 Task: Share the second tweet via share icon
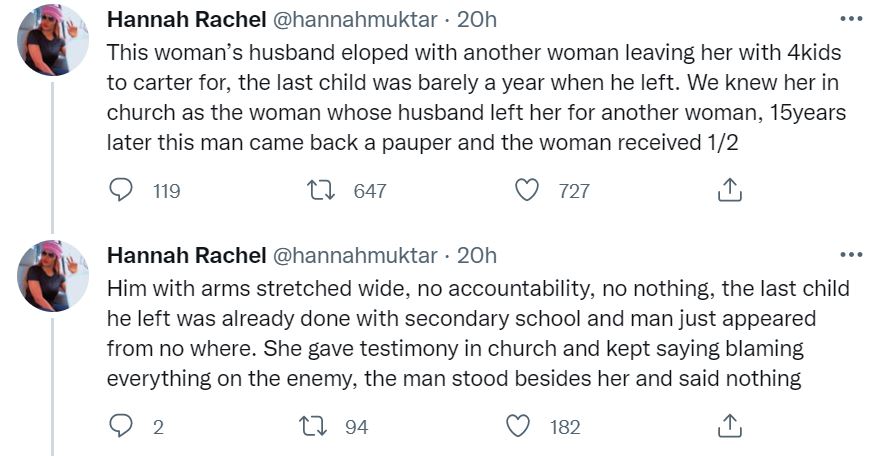click(x=730, y=427)
